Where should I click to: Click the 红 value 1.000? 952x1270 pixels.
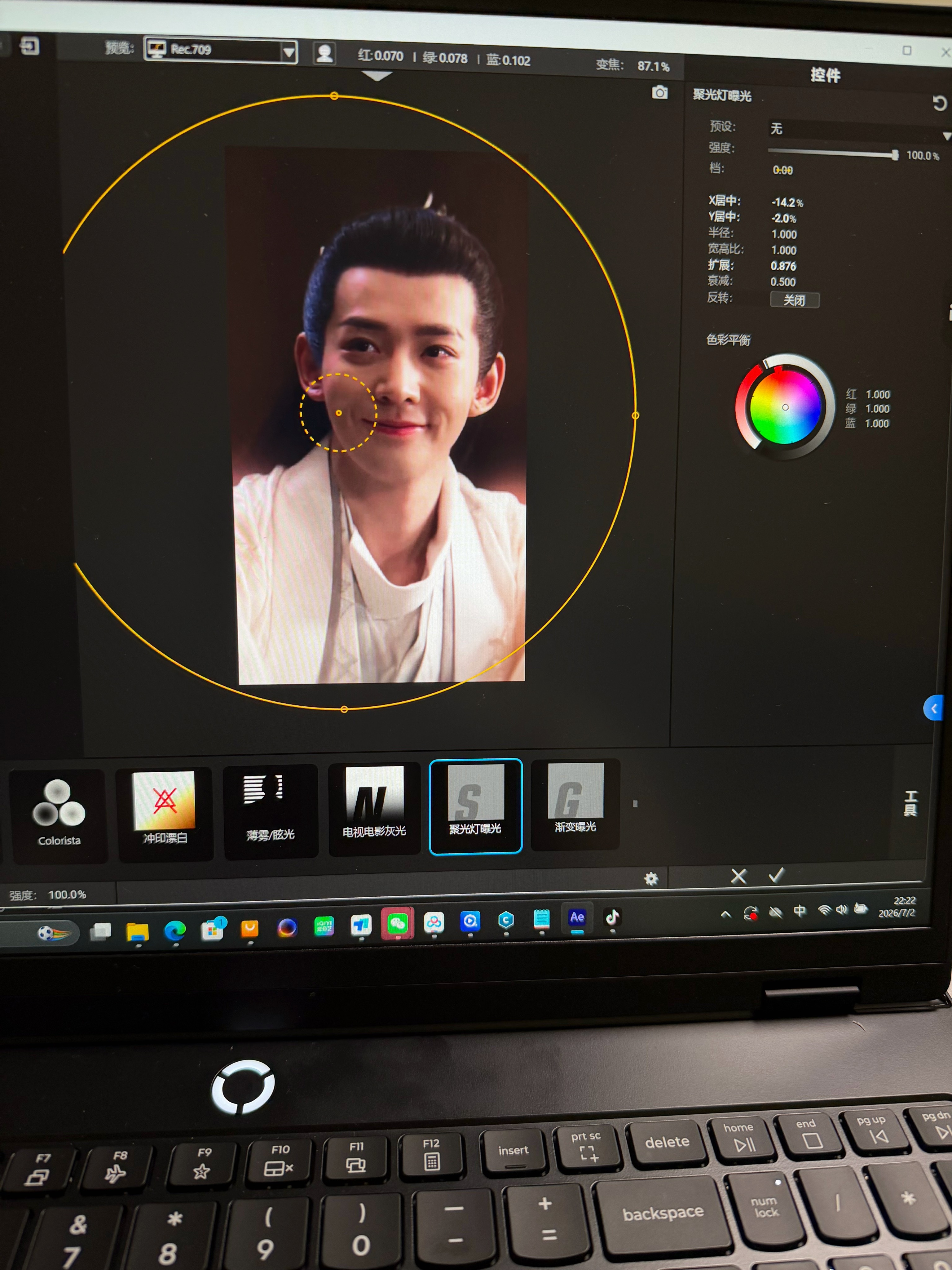(x=878, y=394)
